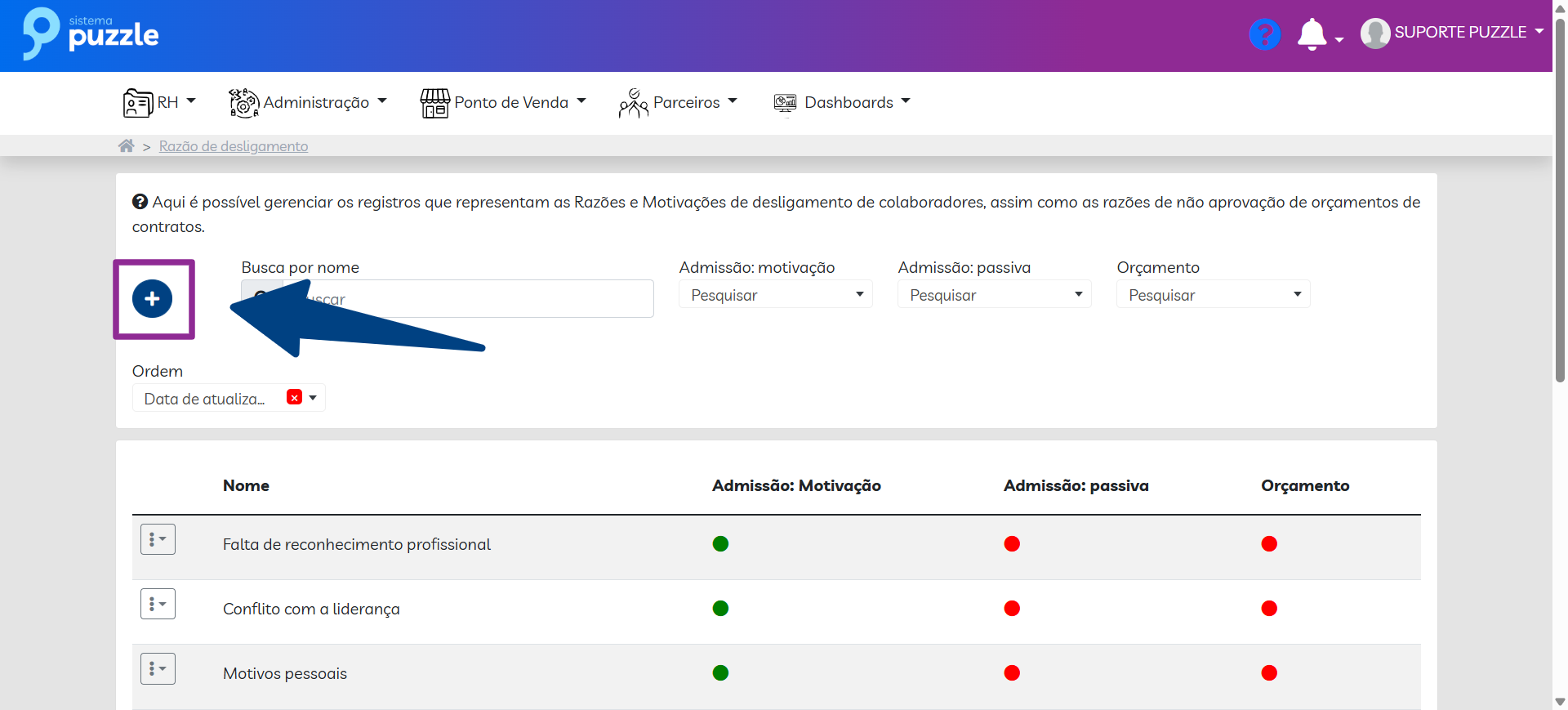Clear the Ordem selection with red X
The image size is (1568, 710).
295,397
